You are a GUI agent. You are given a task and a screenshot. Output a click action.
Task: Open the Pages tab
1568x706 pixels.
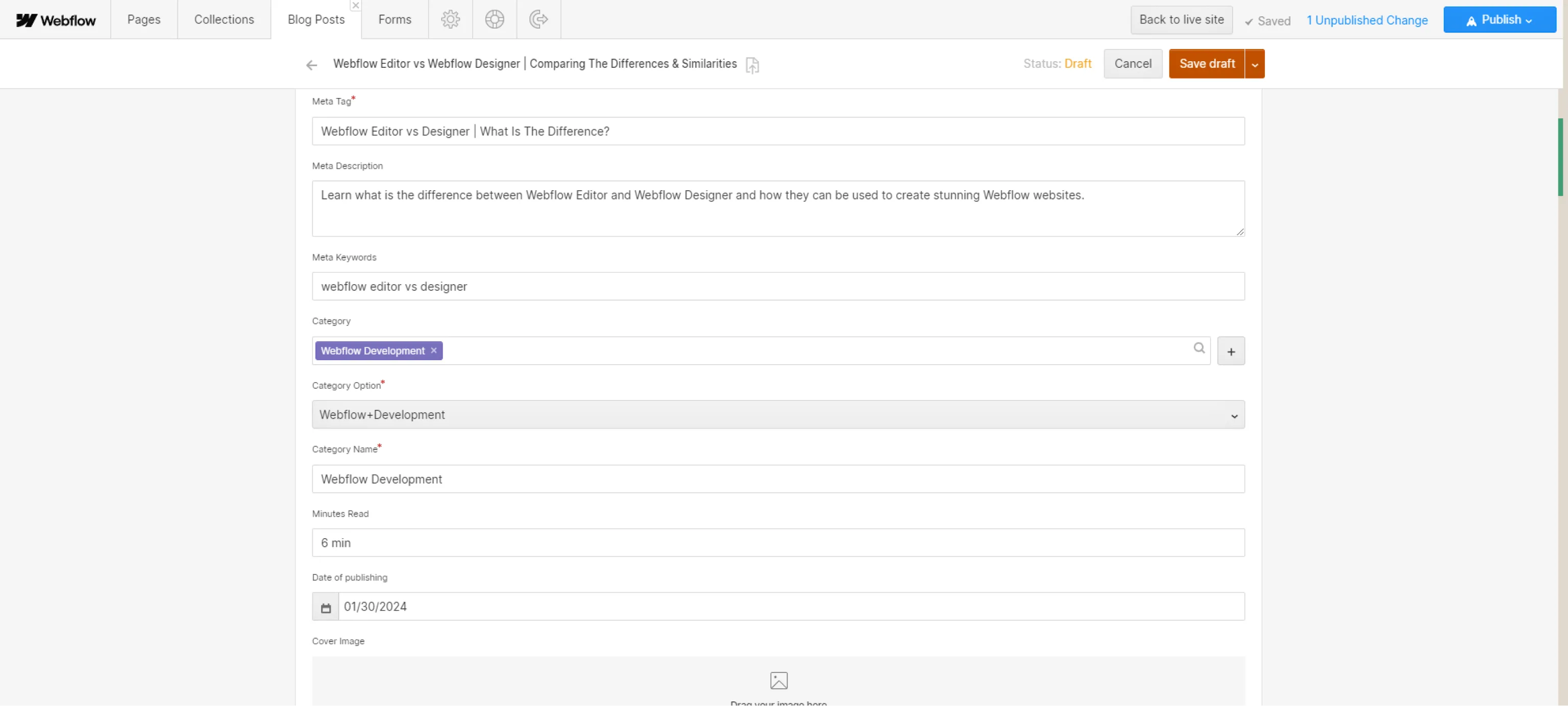(143, 19)
